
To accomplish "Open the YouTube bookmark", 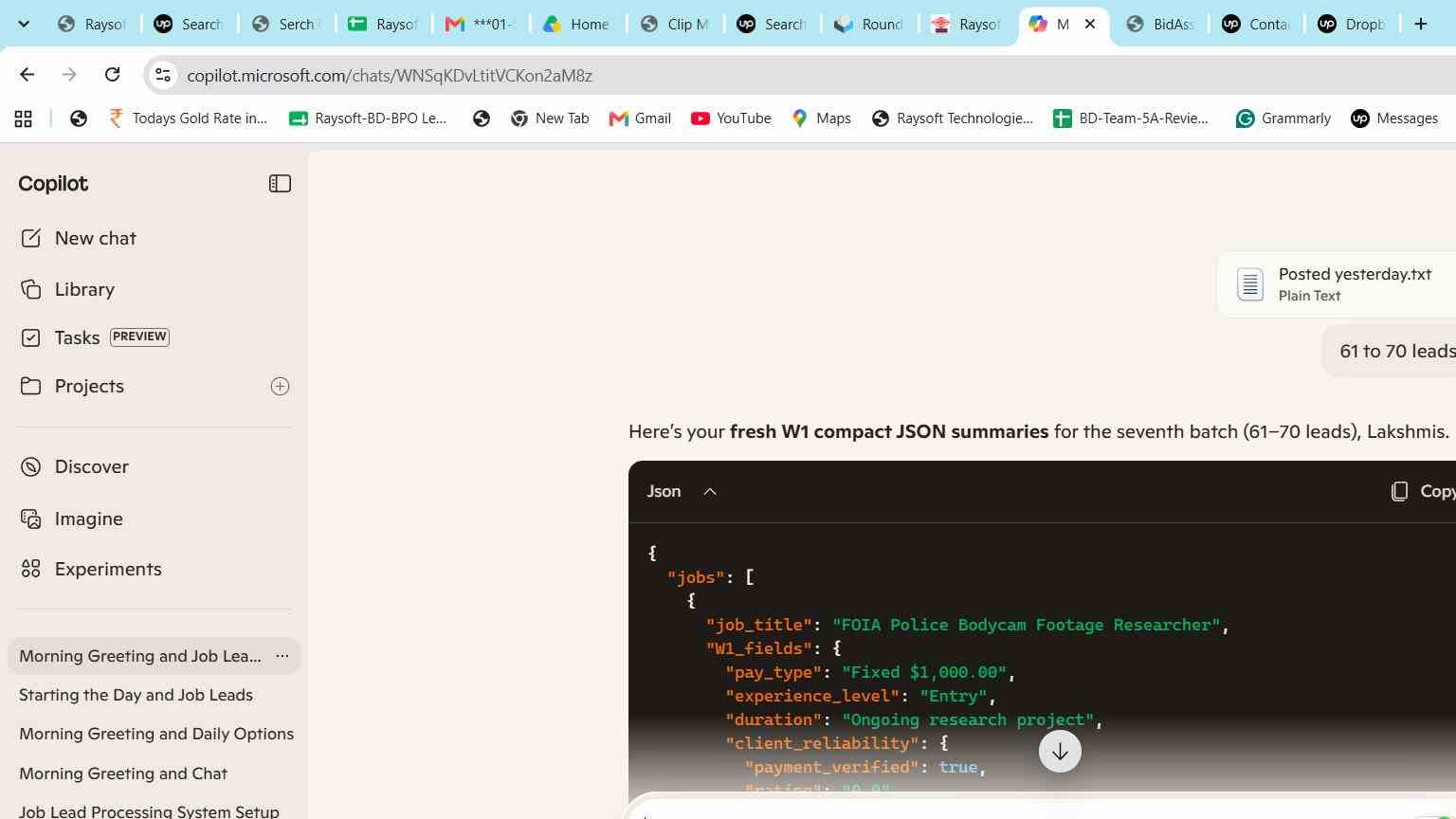I will coord(731,118).
